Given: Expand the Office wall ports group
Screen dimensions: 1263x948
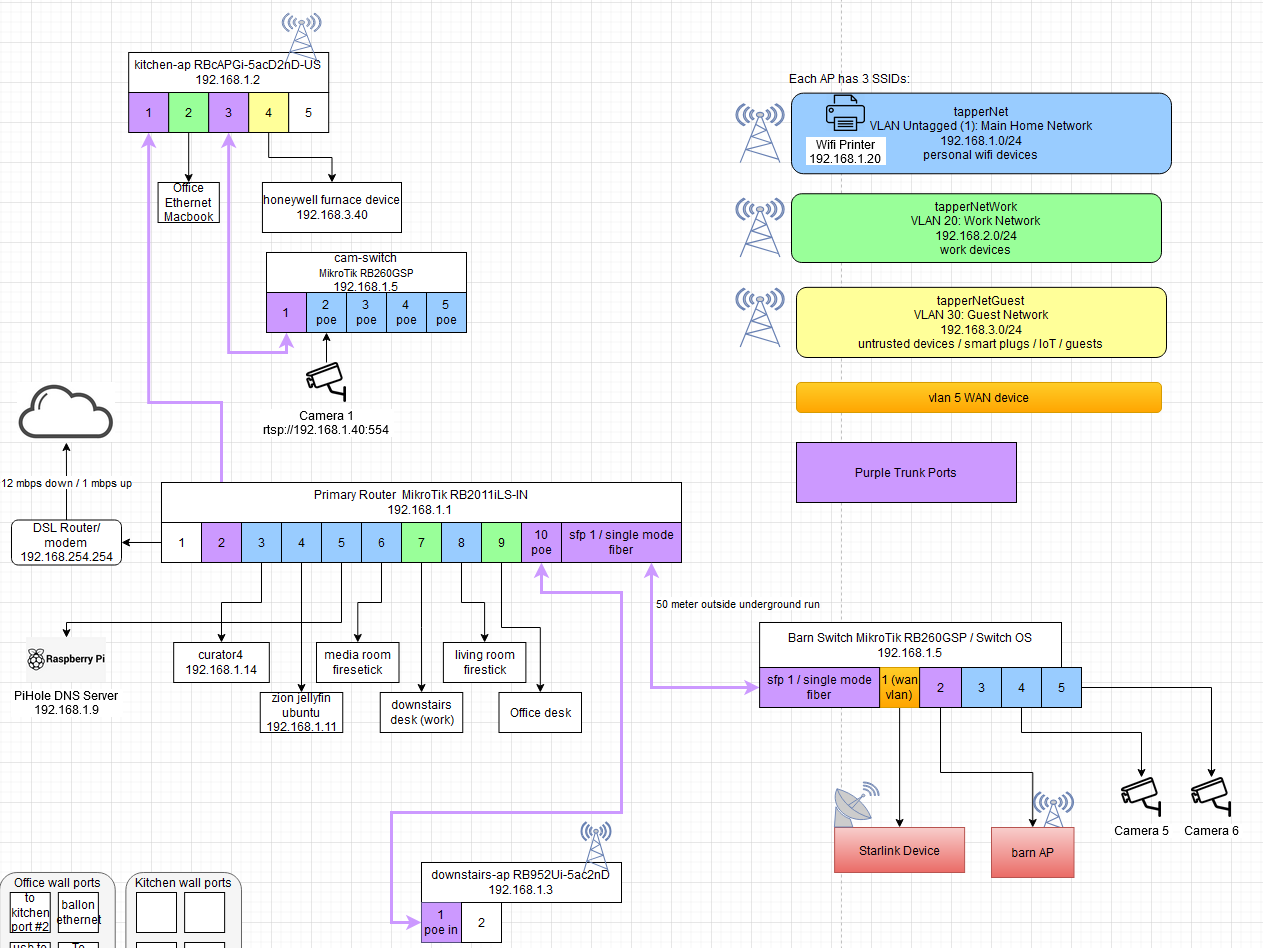Looking at the screenshot, I should point(57,883).
